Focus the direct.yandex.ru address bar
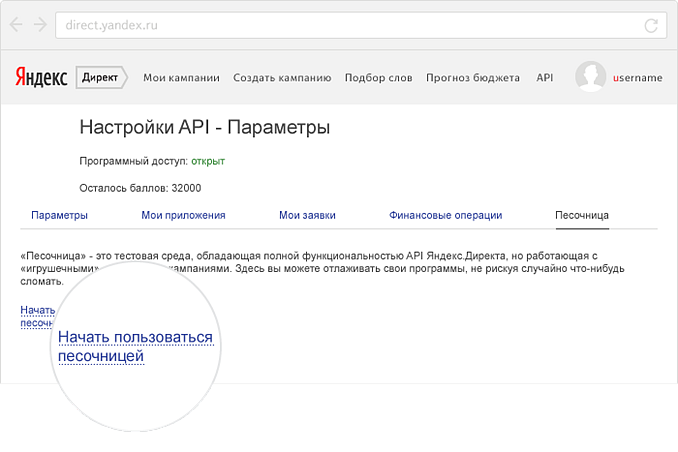 pos(340,23)
